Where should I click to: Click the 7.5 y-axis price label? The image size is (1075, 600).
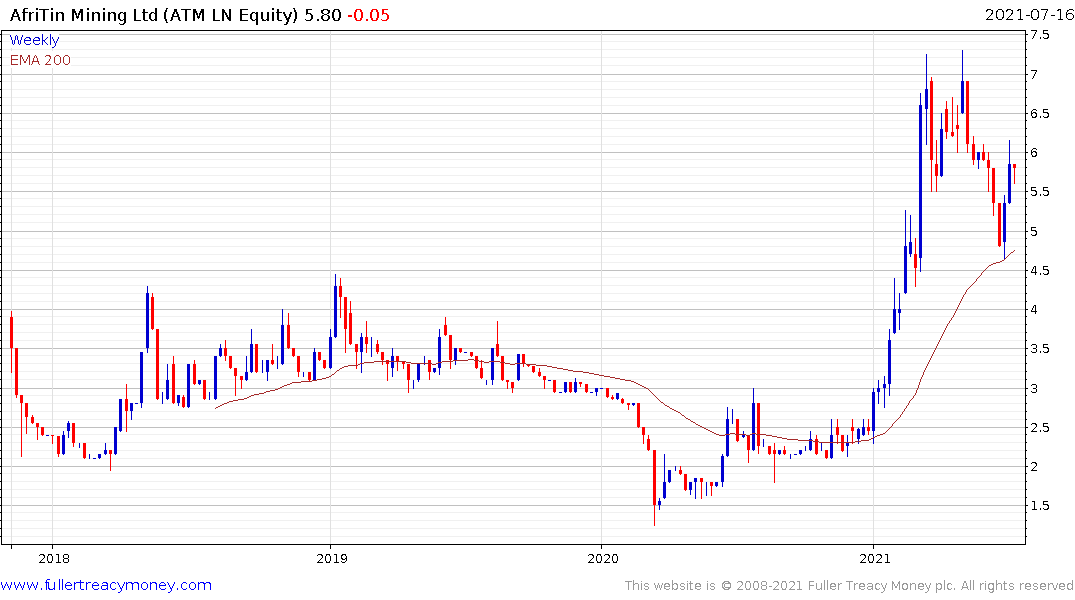(x=1039, y=35)
